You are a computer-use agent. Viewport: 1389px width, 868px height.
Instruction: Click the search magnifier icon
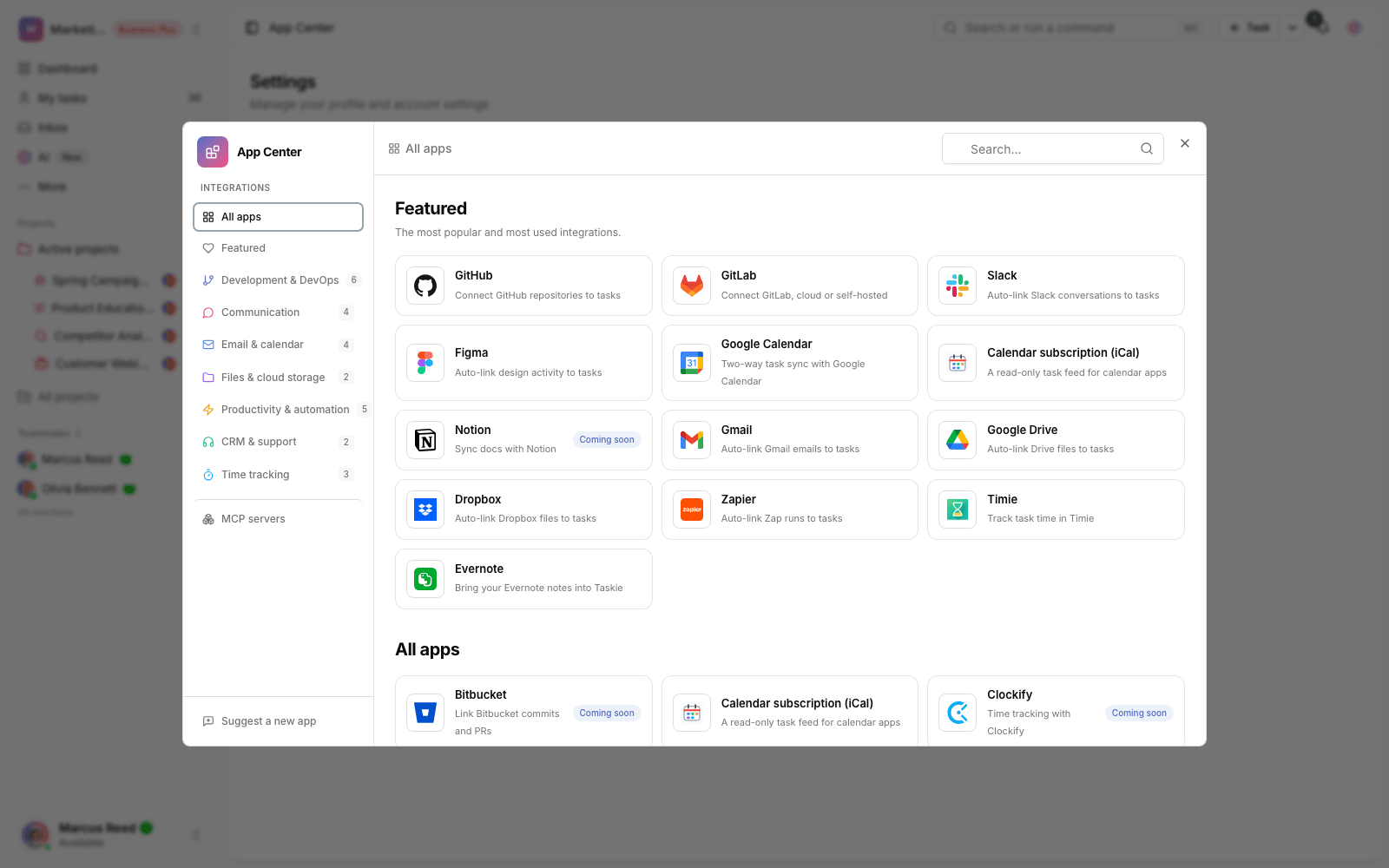[x=1147, y=148]
